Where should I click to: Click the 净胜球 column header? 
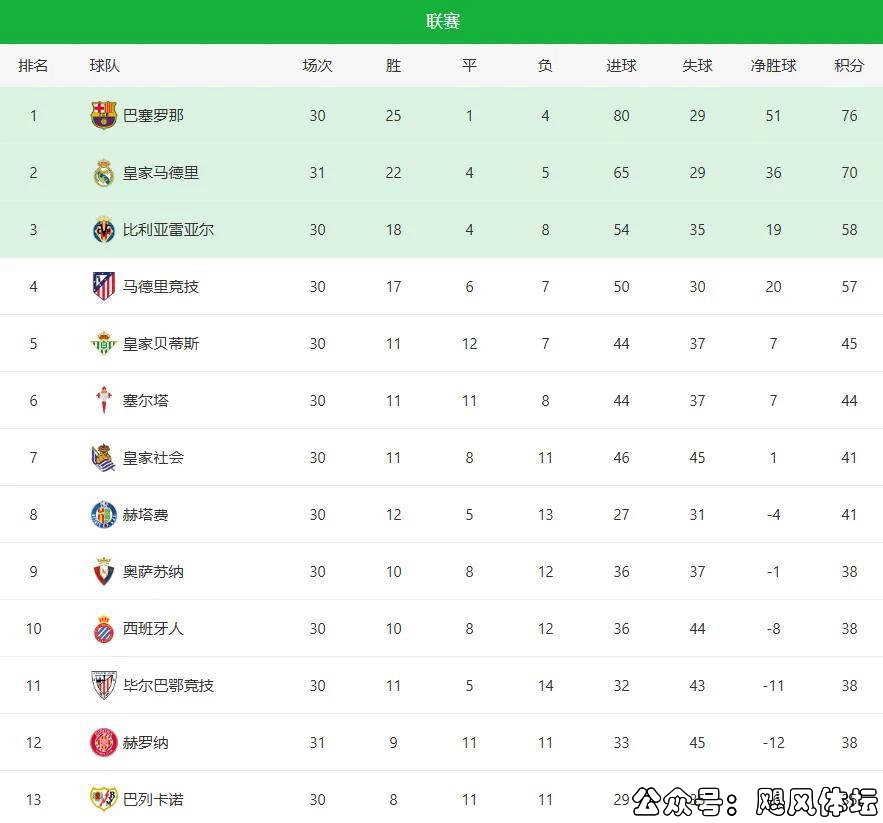(773, 66)
